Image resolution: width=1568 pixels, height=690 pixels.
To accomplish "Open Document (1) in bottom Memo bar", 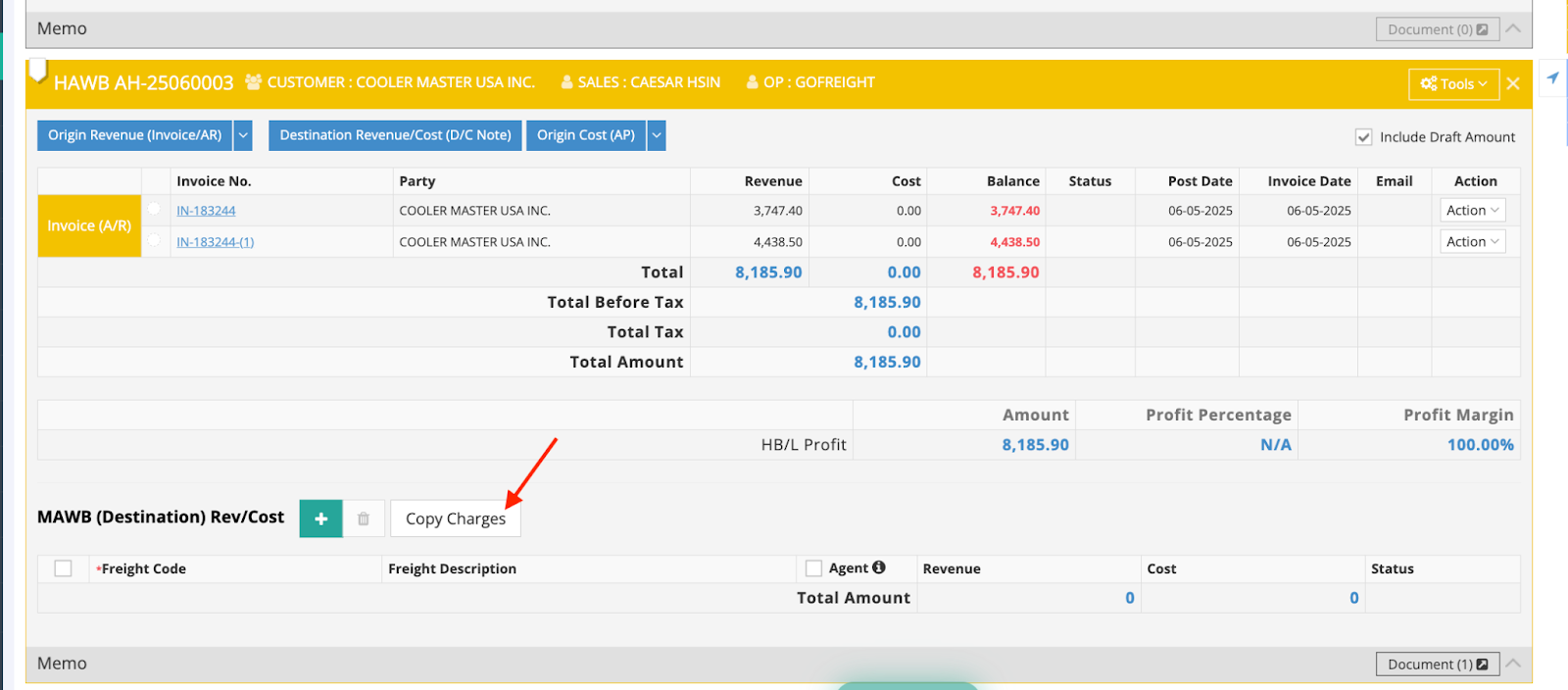I will (x=1437, y=664).
